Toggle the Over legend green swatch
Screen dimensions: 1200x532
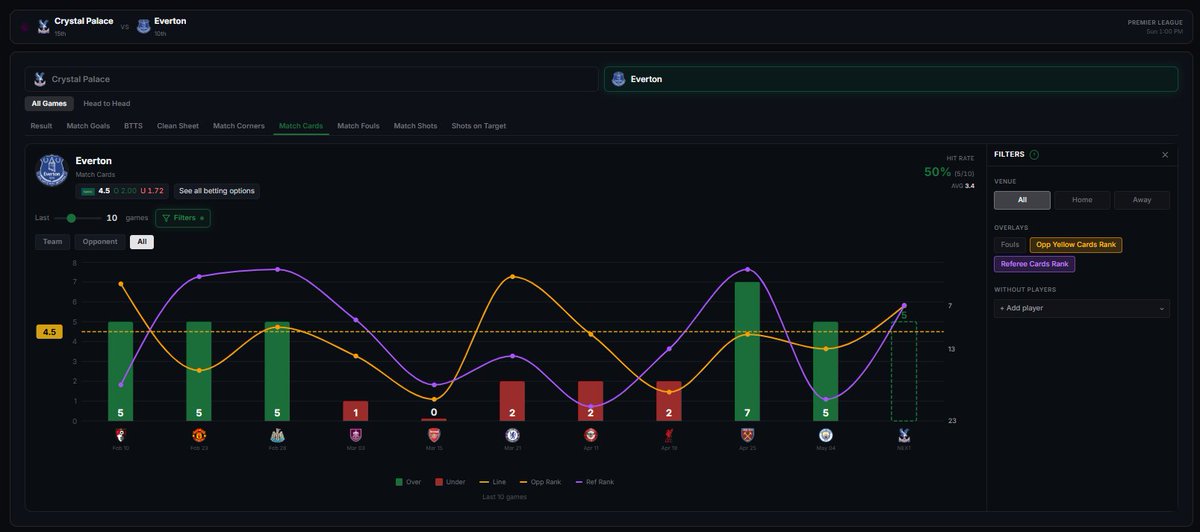(x=401, y=482)
